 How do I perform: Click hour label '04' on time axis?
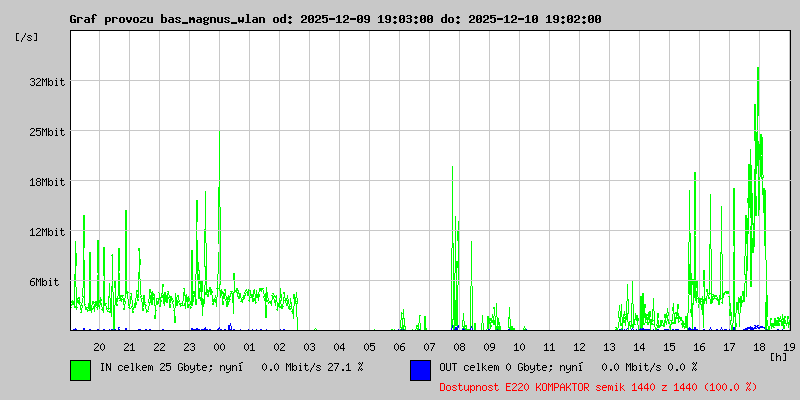click(339, 347)
